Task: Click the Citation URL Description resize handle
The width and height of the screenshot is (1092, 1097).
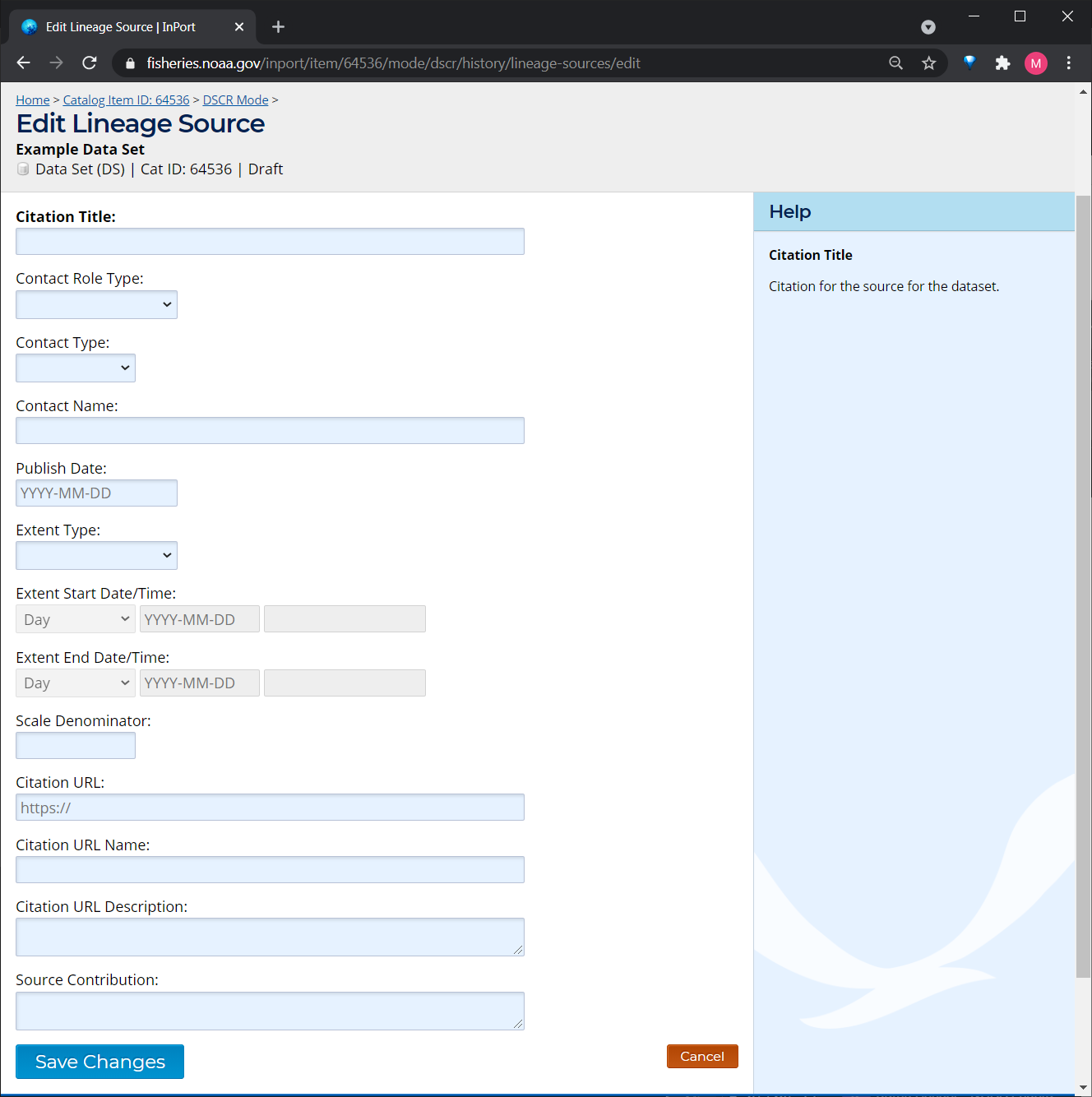Action: point(518,950)
